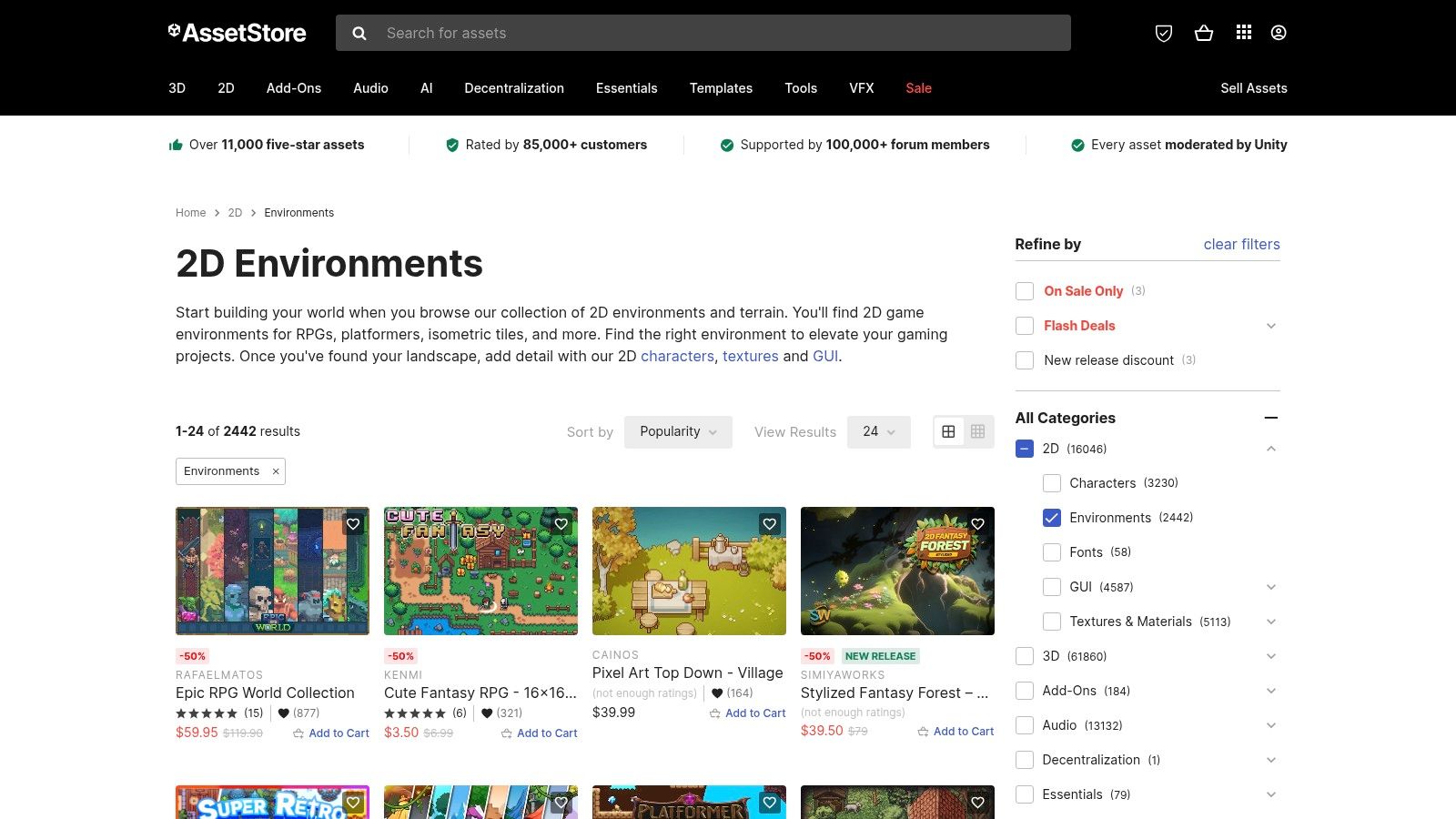Click the privacy shield icon
The width and height of the screenshot is (1456, 819).
coord(1164,33)
